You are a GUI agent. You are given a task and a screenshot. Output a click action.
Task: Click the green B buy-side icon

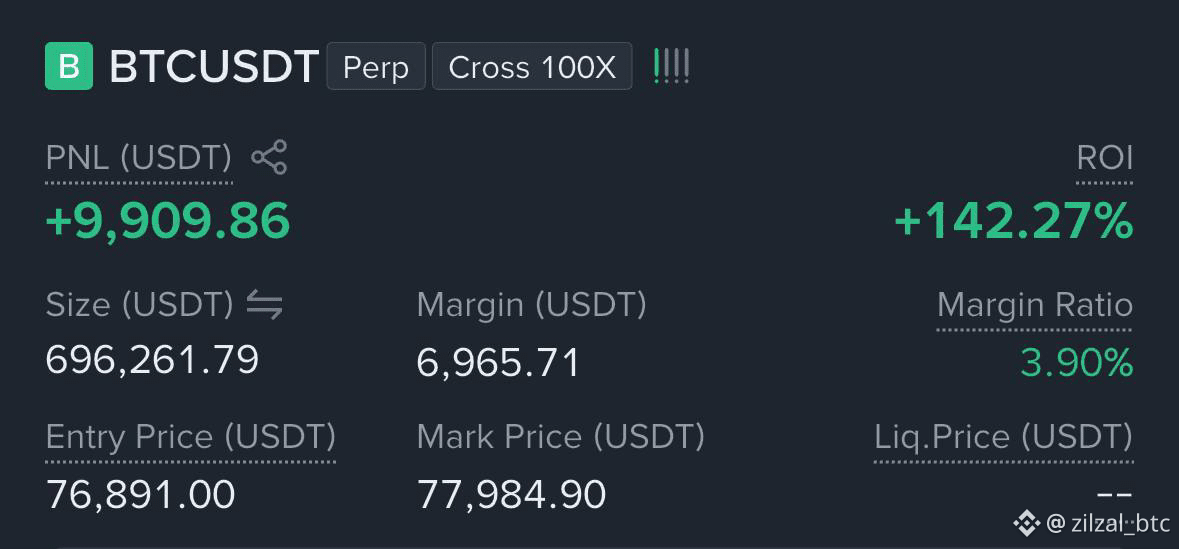68,66
